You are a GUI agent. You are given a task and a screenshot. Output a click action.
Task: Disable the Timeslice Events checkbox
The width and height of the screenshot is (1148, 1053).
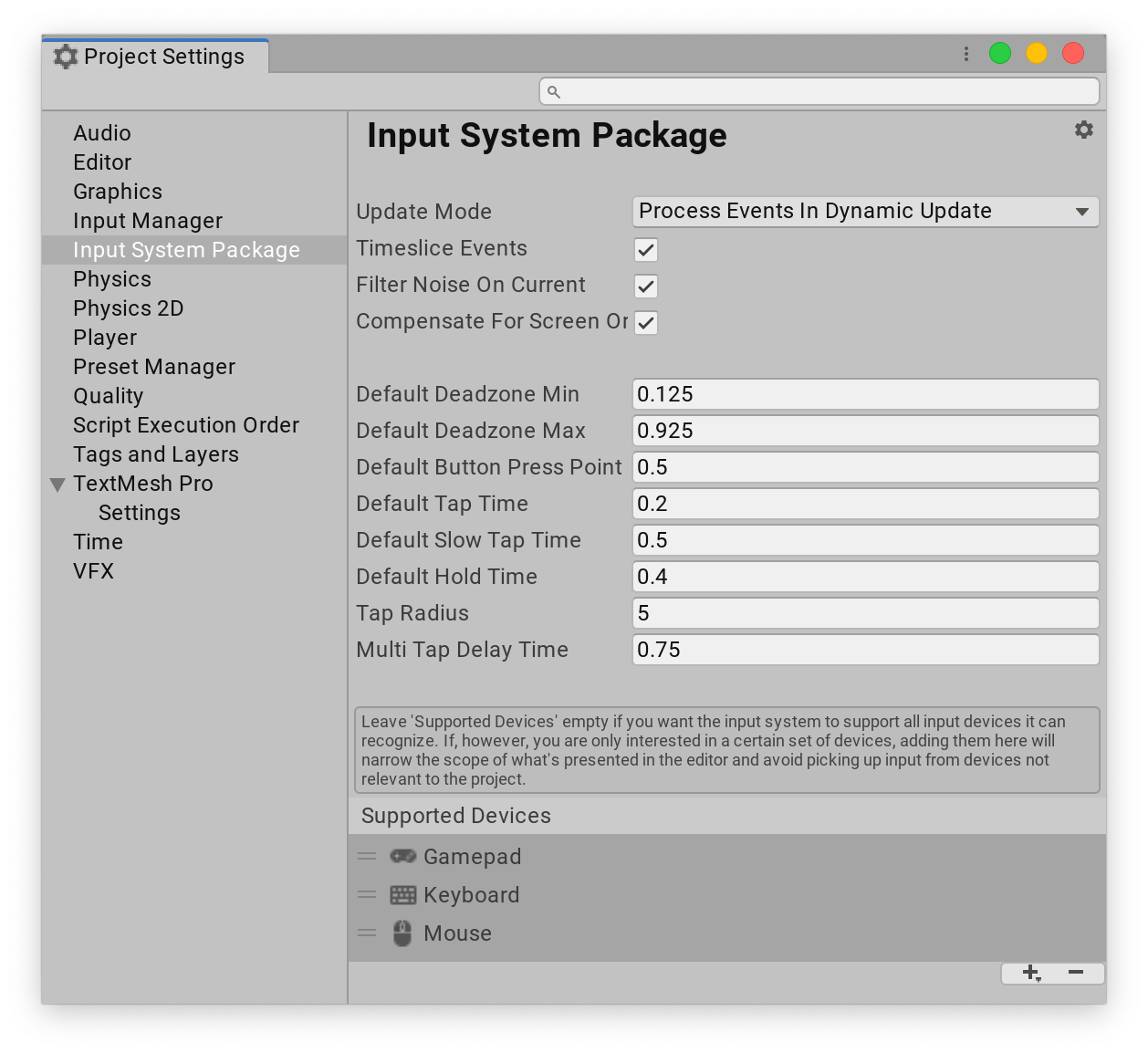point(645,249)
